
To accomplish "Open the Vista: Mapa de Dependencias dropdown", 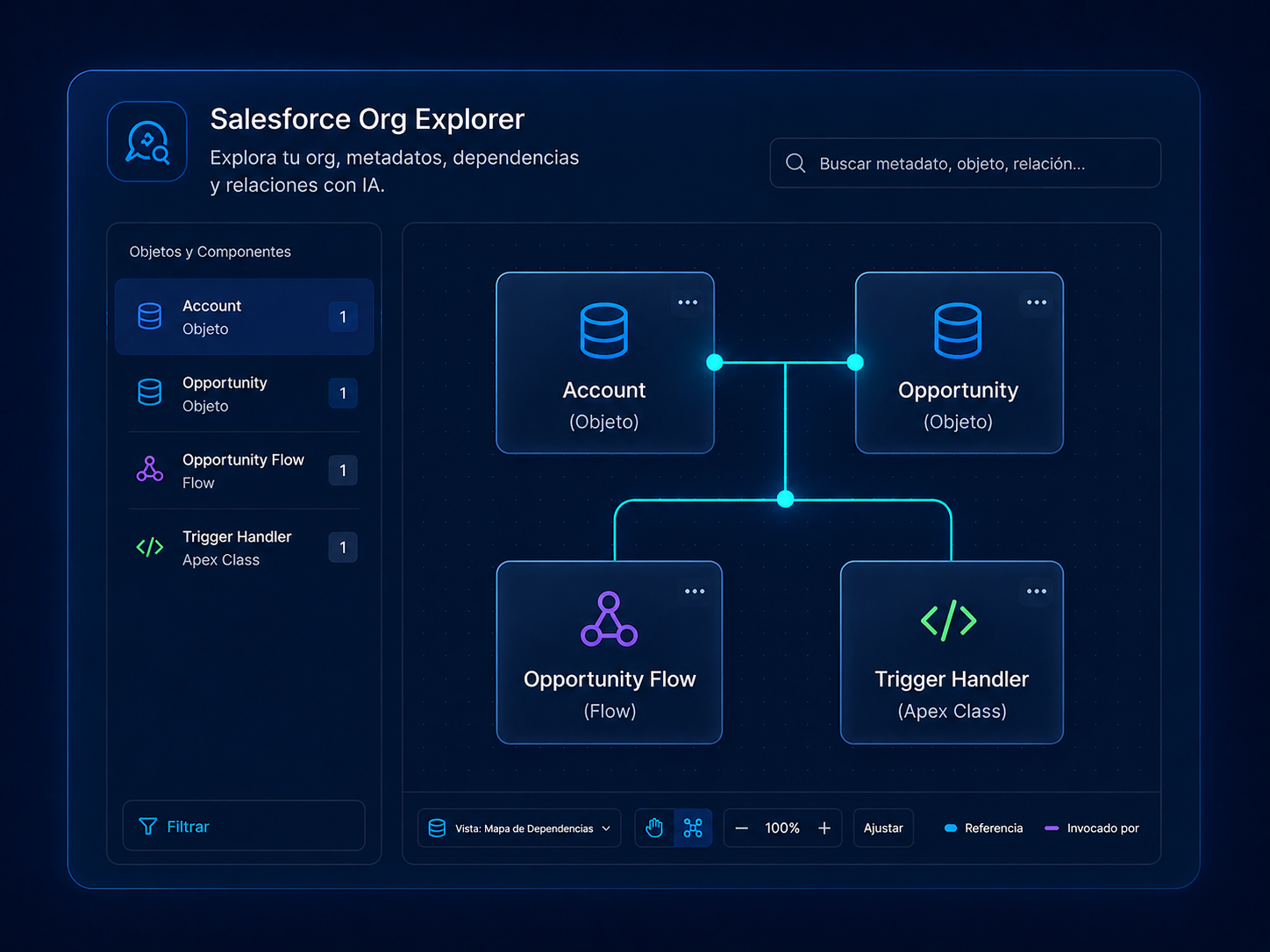I will [519, 828].
